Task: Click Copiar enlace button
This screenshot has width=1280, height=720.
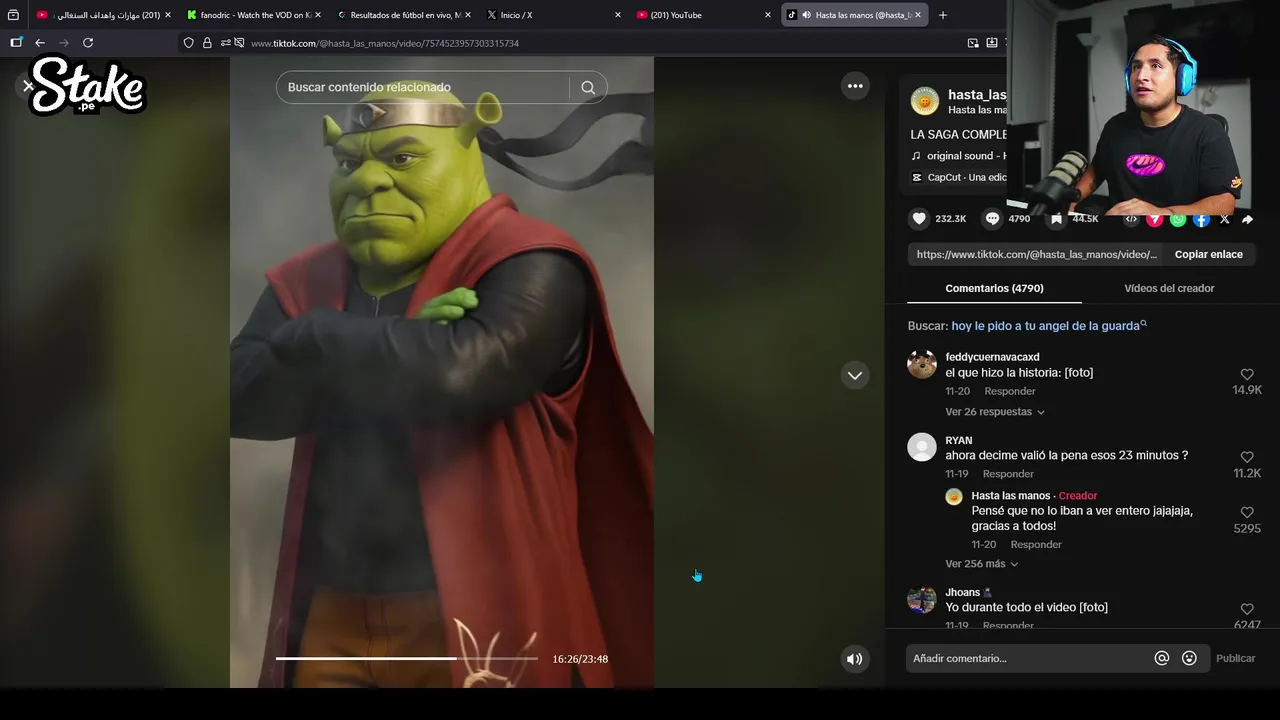Action: [1208, 254]
